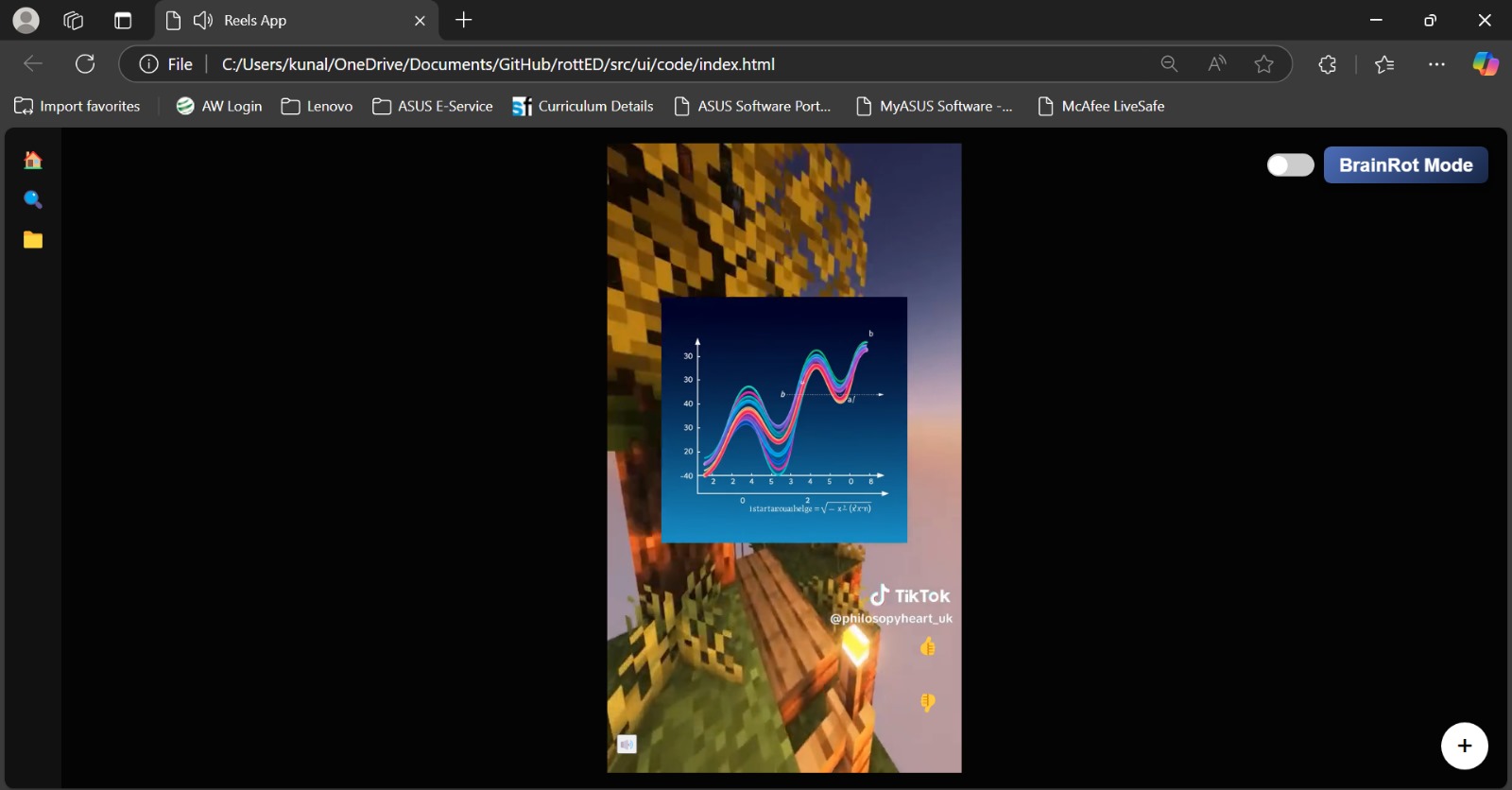1512x790 pixels.
Task: Open the ASUS Software Port... bookmark
Action: pos(752,106)
